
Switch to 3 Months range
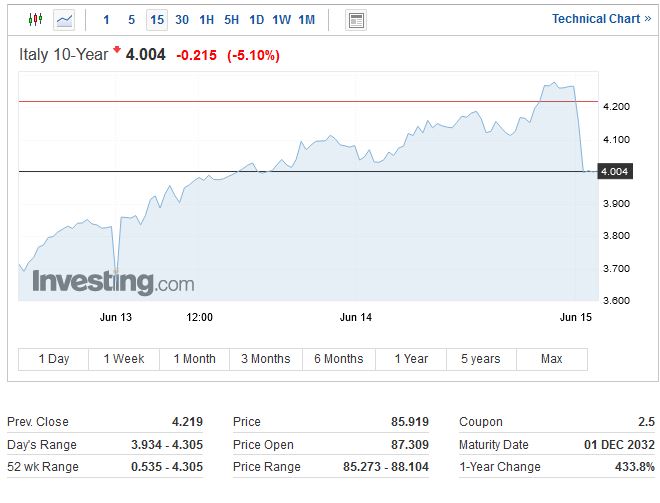(265, 359)
